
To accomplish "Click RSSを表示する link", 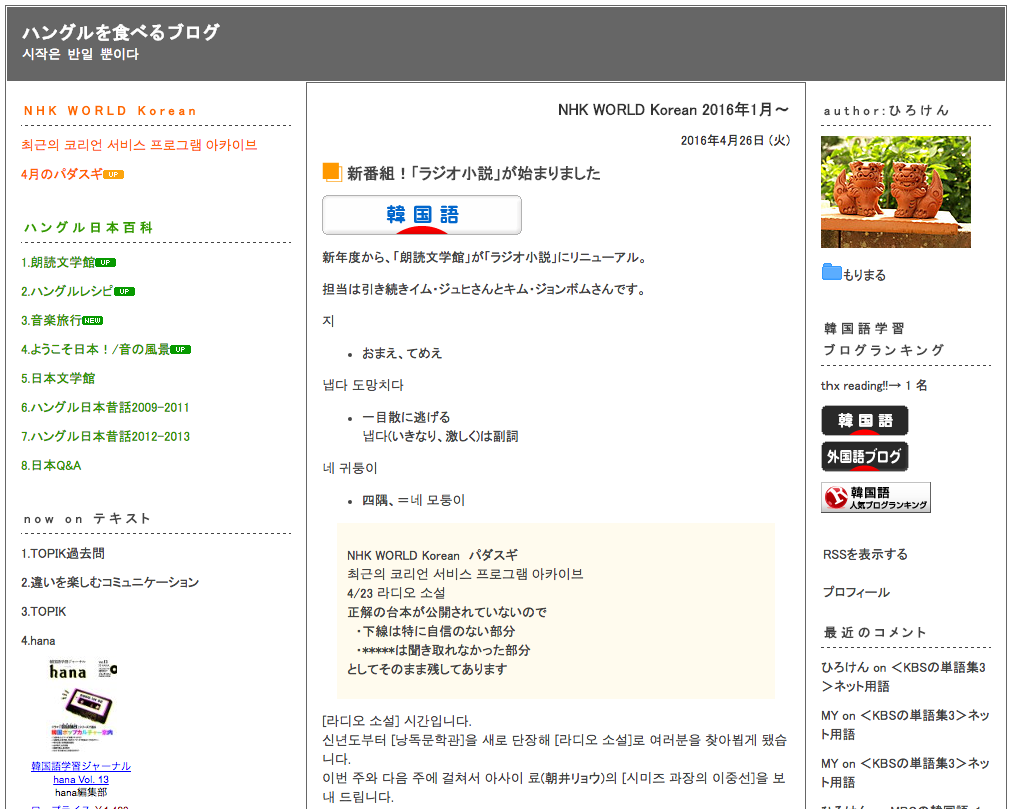I will click(x=865, y=554).
